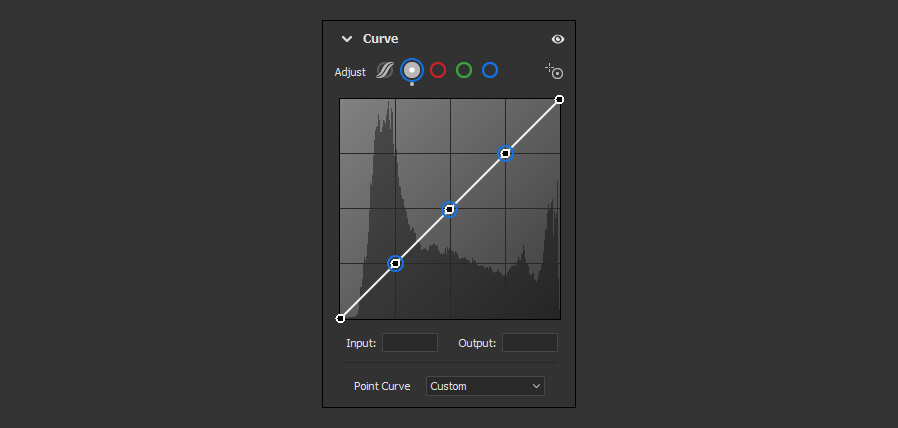
Task: Click the Point Curve label
Action: click(382, 386)
